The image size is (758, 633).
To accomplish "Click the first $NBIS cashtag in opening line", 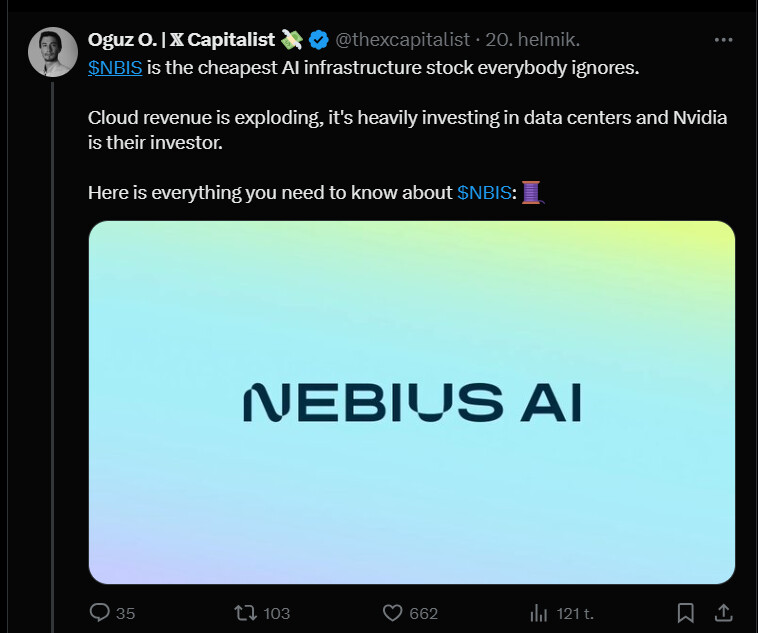I will click(115, 66).
